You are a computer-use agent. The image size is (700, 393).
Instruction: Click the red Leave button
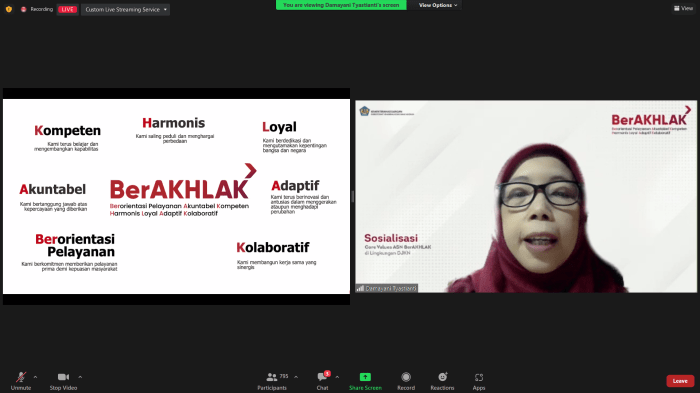coord(680,381)
